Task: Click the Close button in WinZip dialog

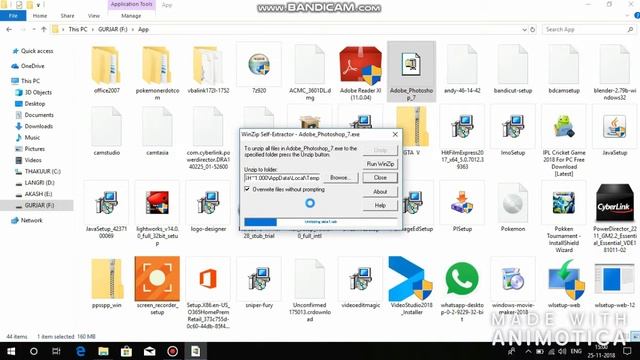Action: 380,178
